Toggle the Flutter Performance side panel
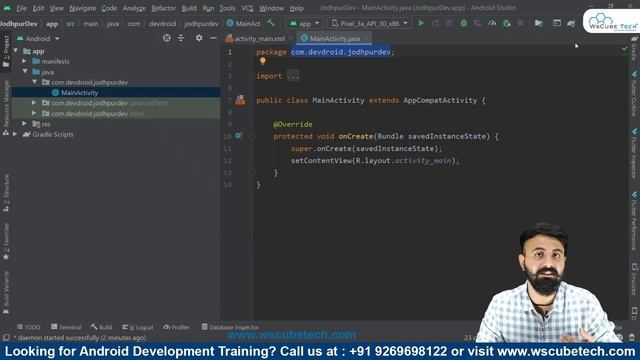This screenshot has height=360, width=640. (634, 220)
